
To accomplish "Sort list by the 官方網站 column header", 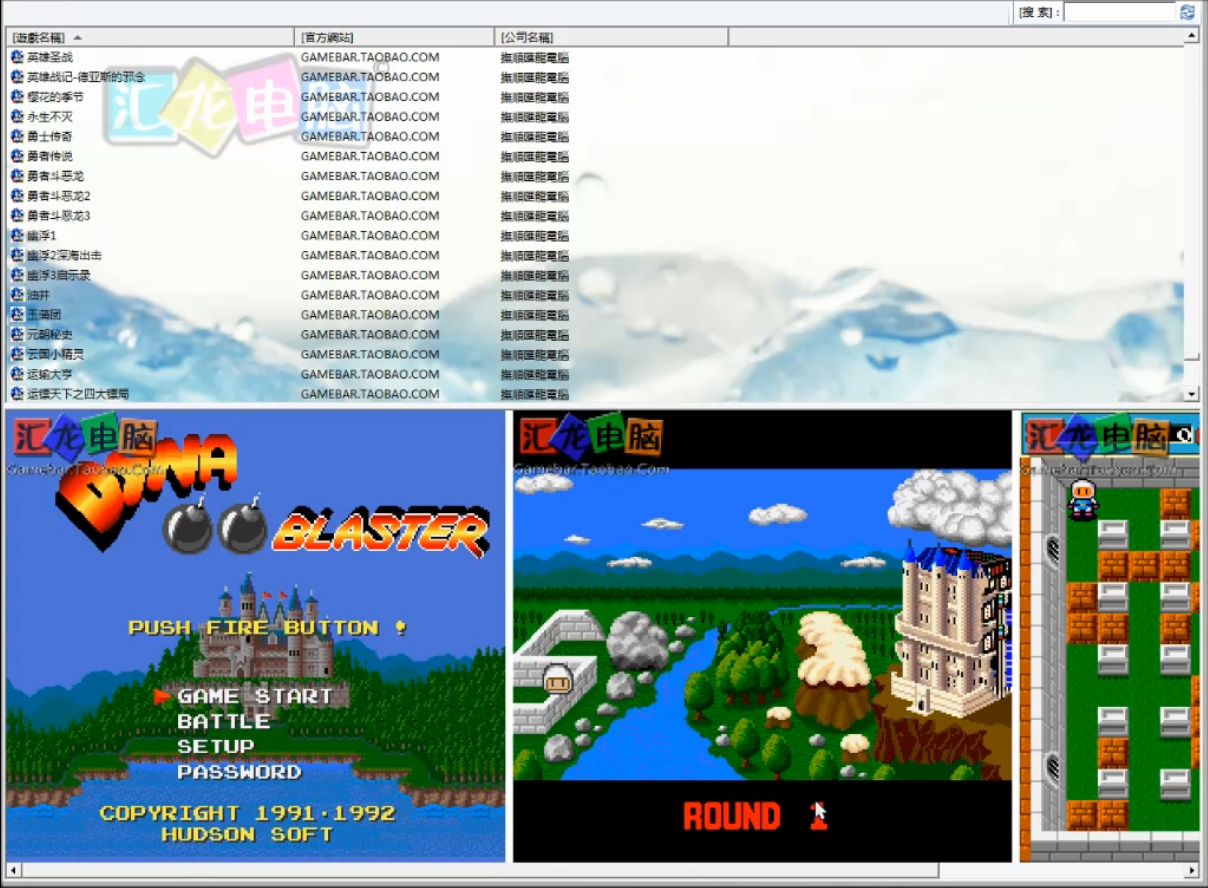I will pyautogui.click(x=394, y=37).
